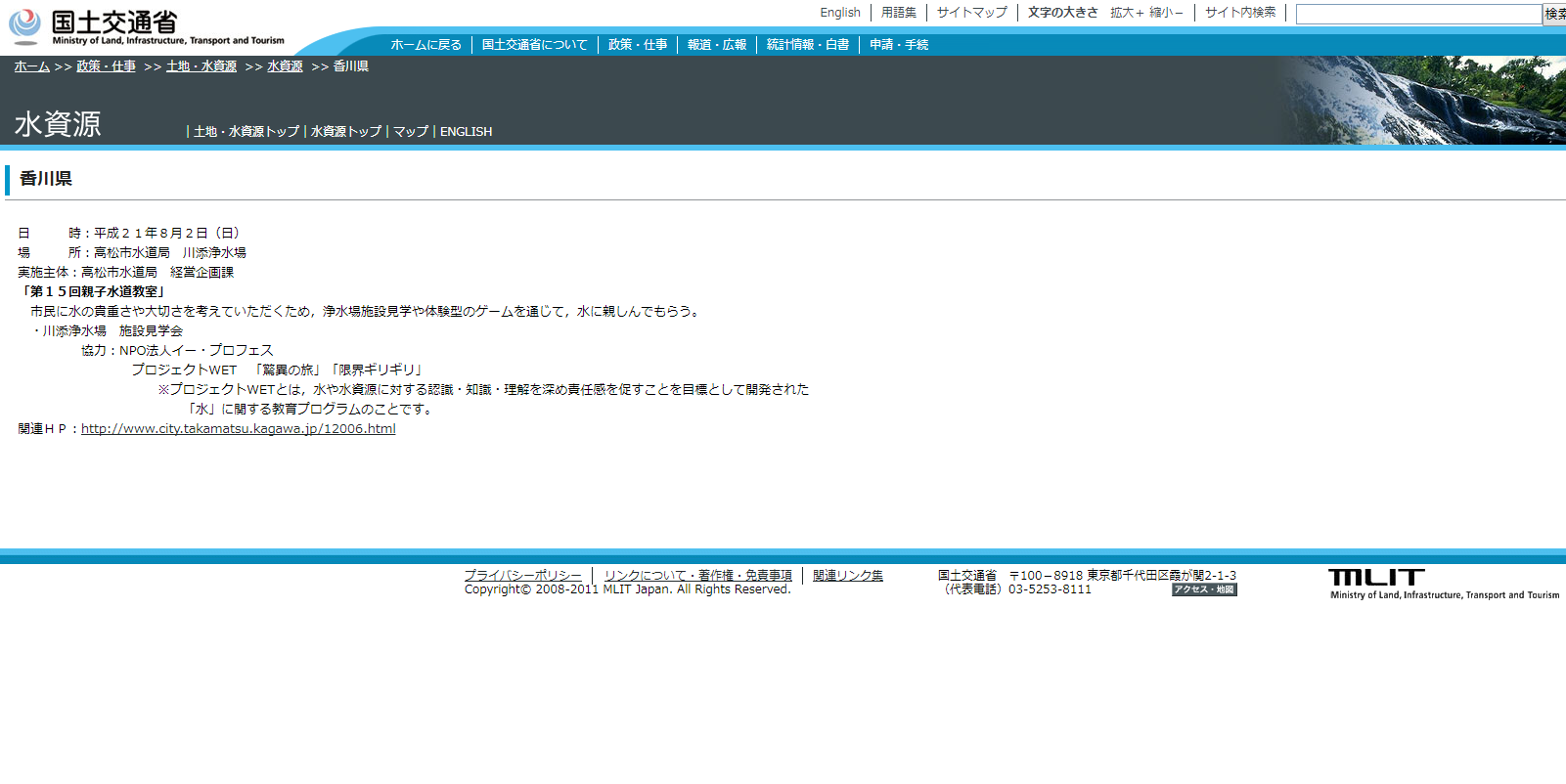Screen dimensions: 1566x784
Task: Increase text size with 拡大＋
Action: [x=1127, y=13]
